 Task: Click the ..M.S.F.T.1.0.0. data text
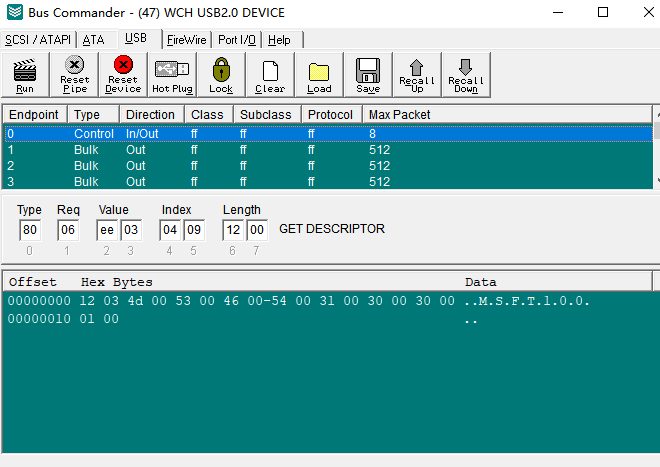pyautogui.click(x=527, y=301)
